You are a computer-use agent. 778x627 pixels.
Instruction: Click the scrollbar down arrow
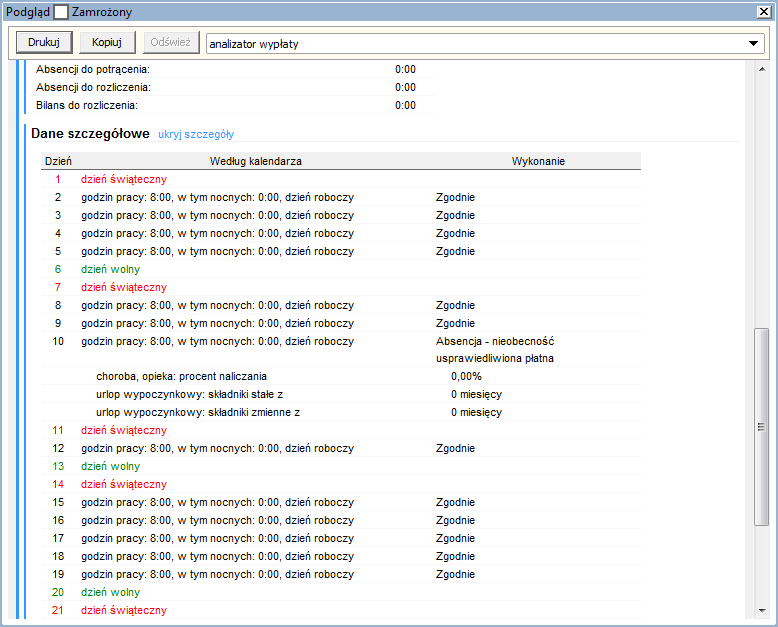(x=761, y=612)
